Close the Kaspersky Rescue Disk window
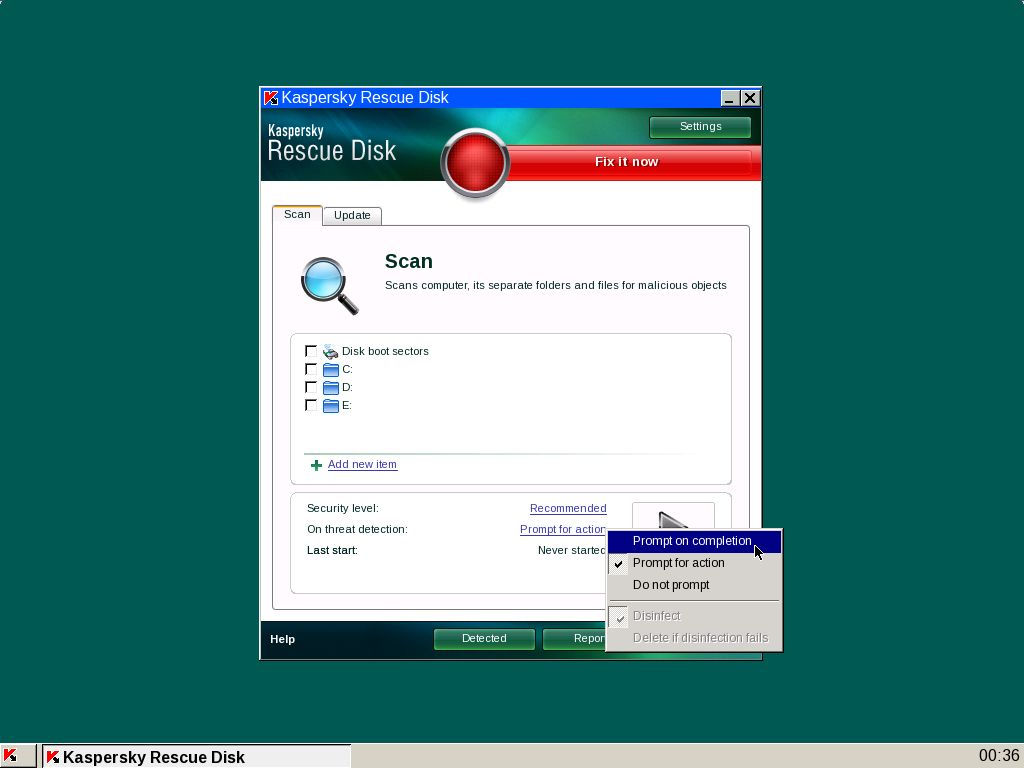 [750, 98]
